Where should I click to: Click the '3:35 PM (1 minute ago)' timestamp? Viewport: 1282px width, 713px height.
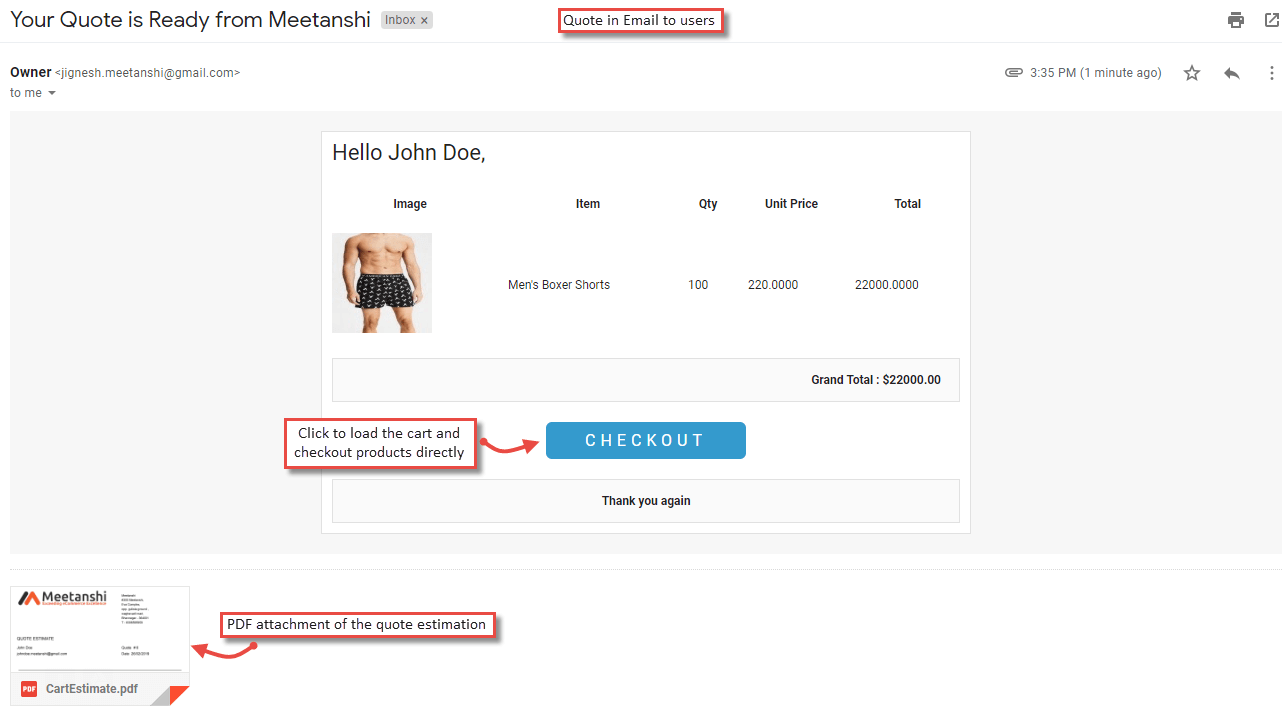click(1096, 73)
